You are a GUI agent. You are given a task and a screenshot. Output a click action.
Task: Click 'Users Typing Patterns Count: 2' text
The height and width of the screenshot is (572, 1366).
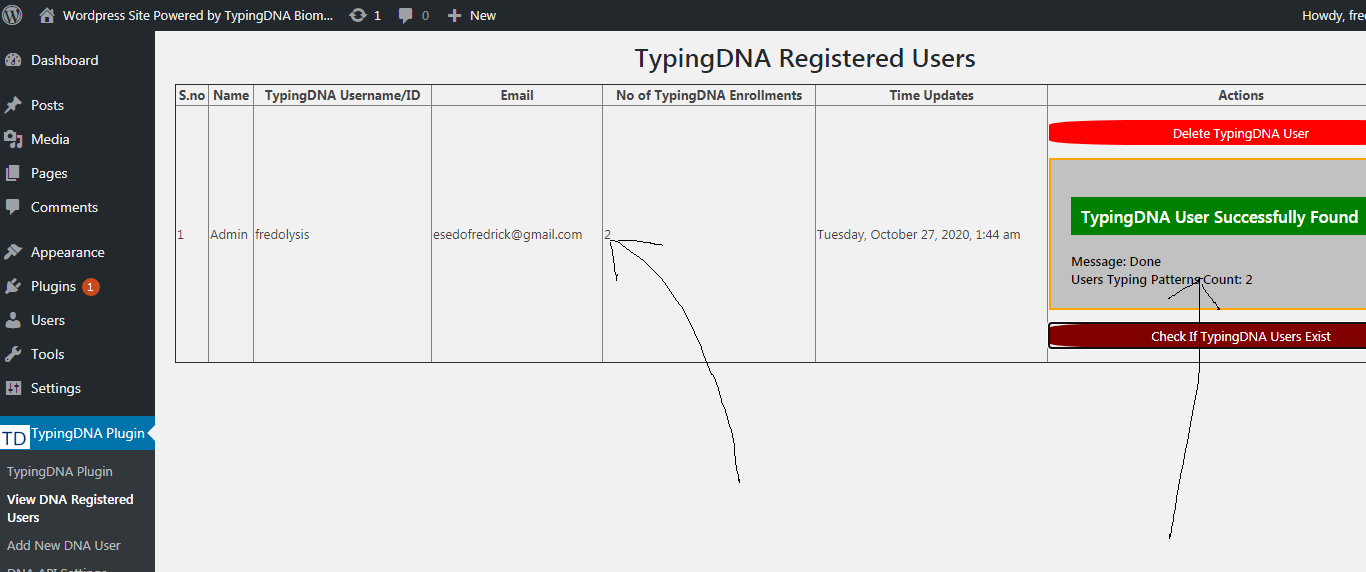click(1162, 279)
